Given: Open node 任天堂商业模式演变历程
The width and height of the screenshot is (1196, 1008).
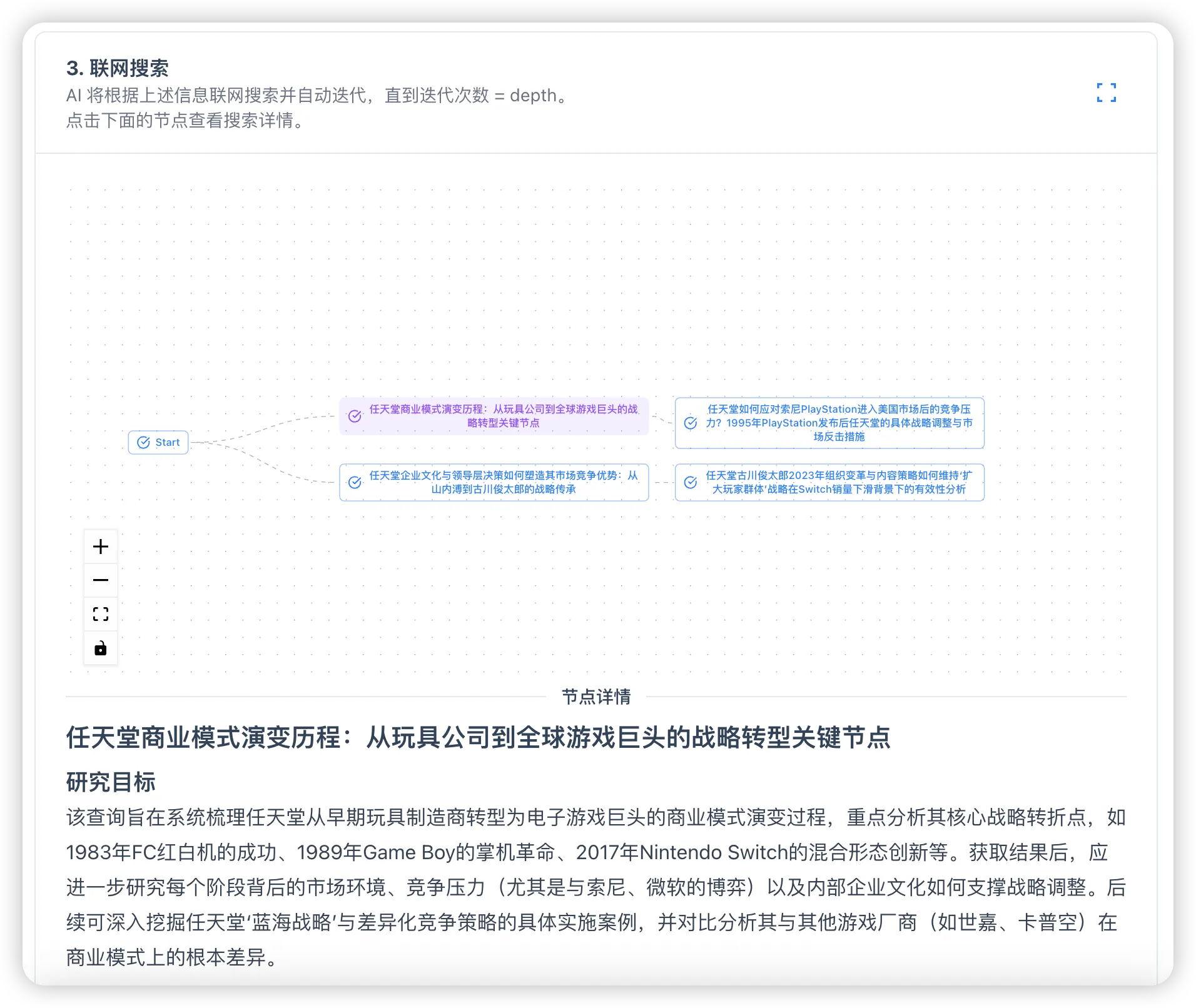Looking at the screenshot, I should (494, 416).
